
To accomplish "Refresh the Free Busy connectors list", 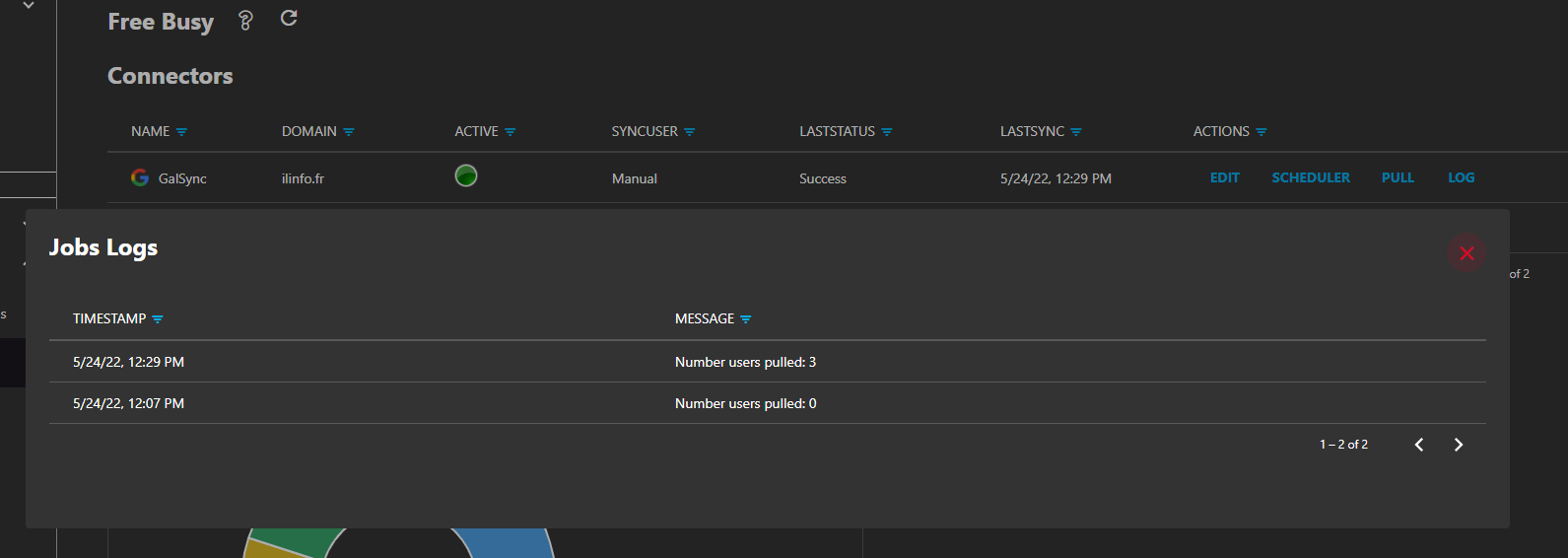I will click(x=289, y=19).
